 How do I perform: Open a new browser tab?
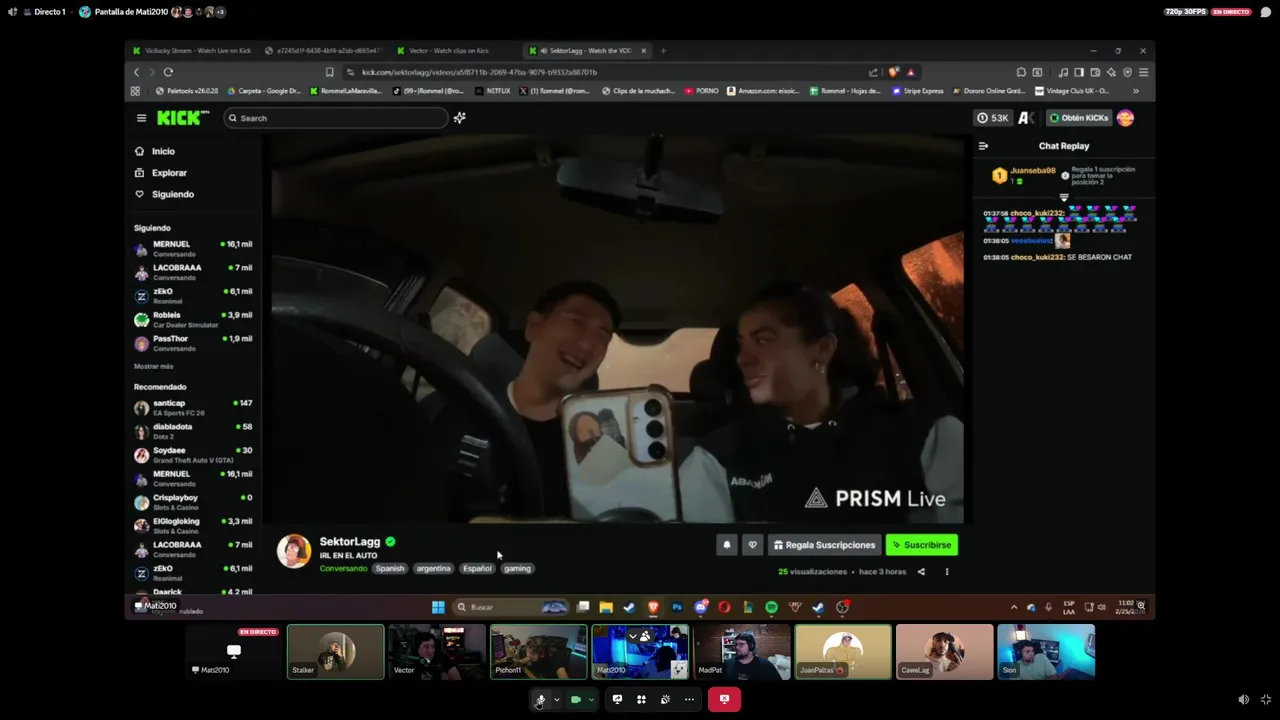click(663, 50)
